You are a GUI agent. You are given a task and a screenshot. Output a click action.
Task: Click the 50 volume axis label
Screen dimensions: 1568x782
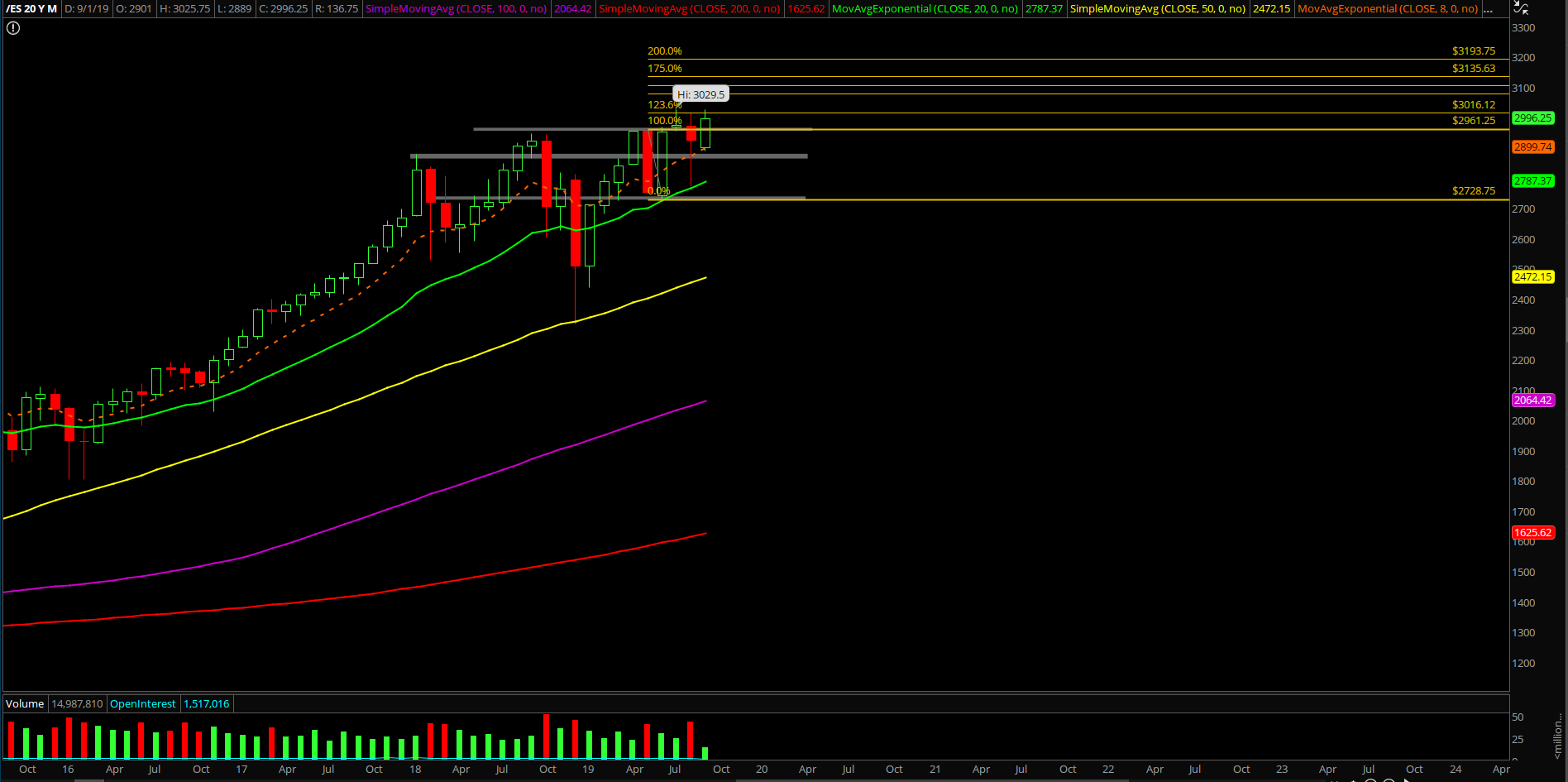[1518, 717]
